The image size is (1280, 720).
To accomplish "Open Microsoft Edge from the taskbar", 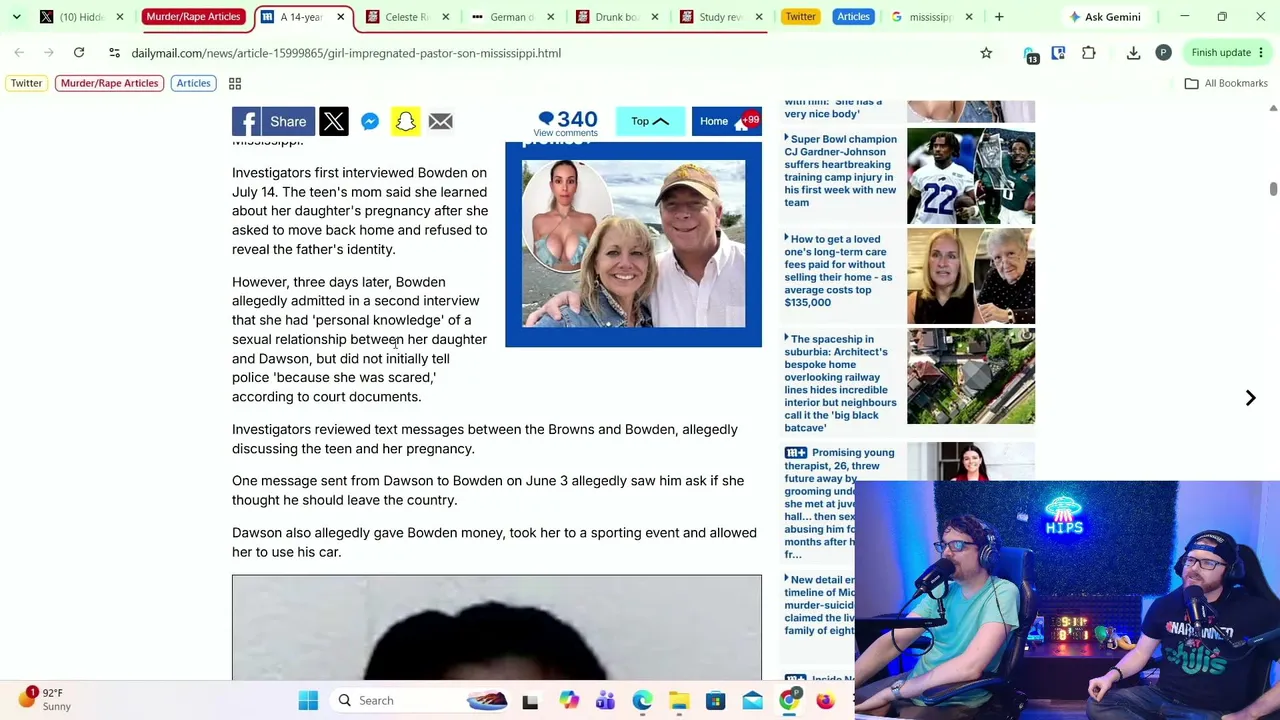I will point(642,700).
